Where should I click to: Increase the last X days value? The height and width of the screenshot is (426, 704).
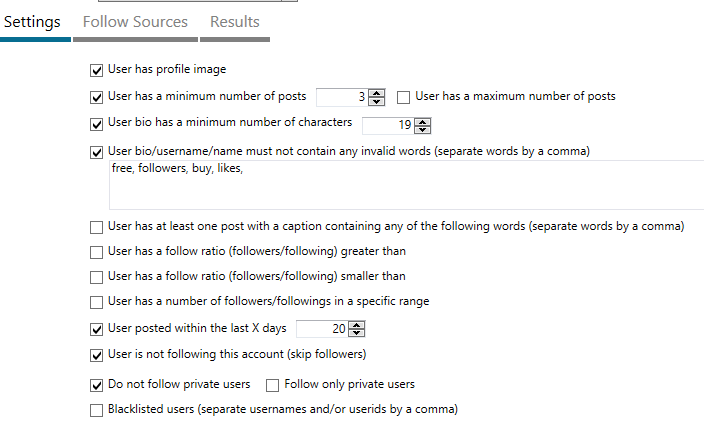tap(356, 325)
